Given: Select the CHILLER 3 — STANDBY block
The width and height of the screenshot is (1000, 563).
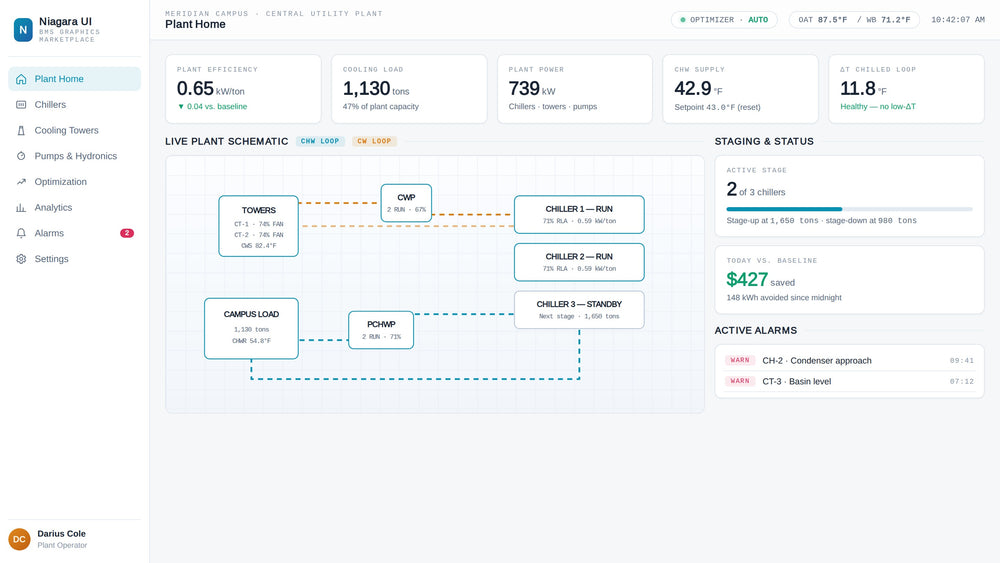Looking at the screenshot, I should click(x=579, y=310).
